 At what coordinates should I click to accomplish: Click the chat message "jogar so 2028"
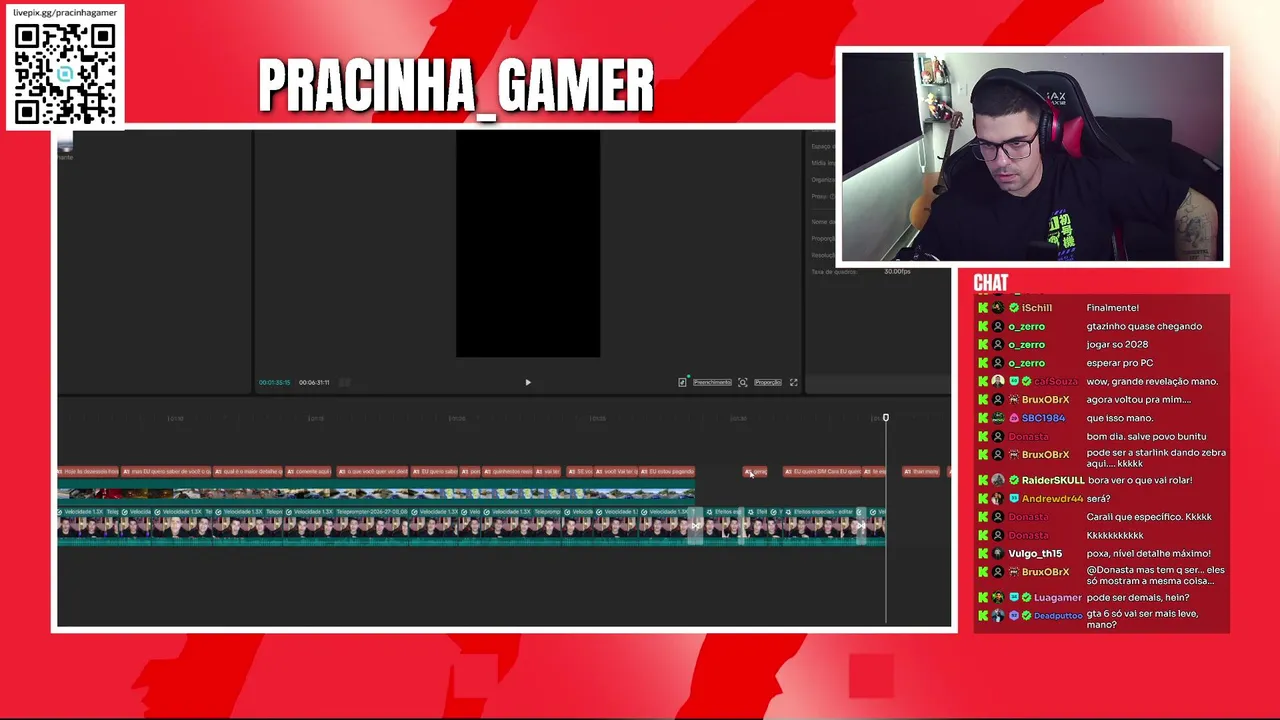tap(1119, 345)
